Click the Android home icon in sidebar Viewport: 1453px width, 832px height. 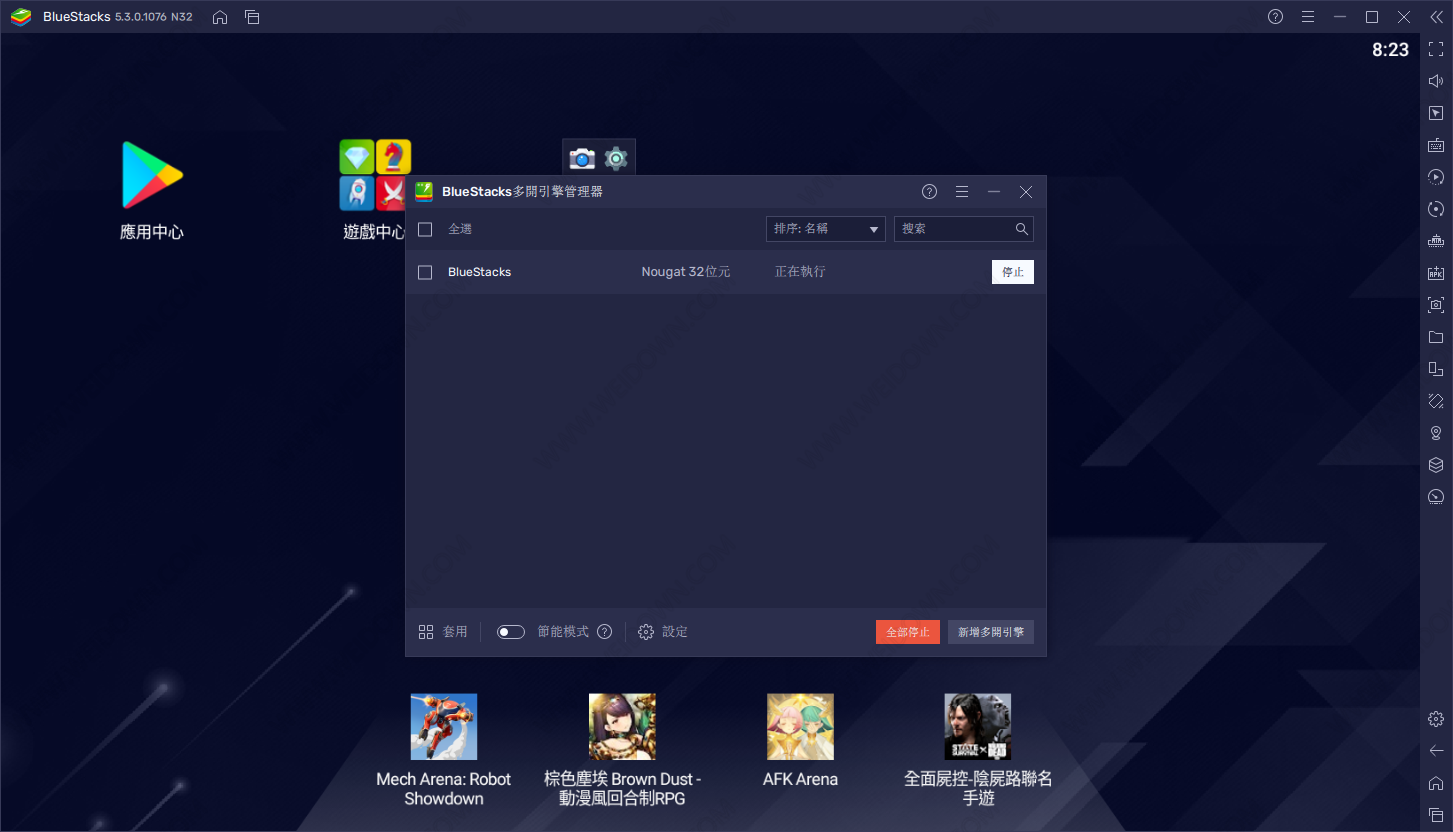coord(1436,783)
